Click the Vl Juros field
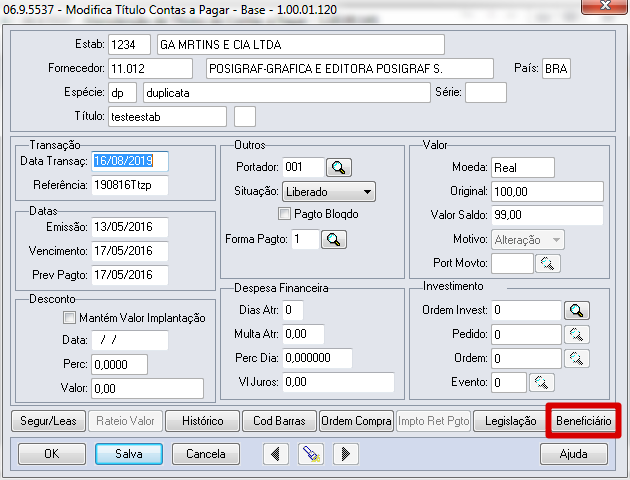Image resolution: width=630 pixels, height=480 pixels. [x=338, y=382]
